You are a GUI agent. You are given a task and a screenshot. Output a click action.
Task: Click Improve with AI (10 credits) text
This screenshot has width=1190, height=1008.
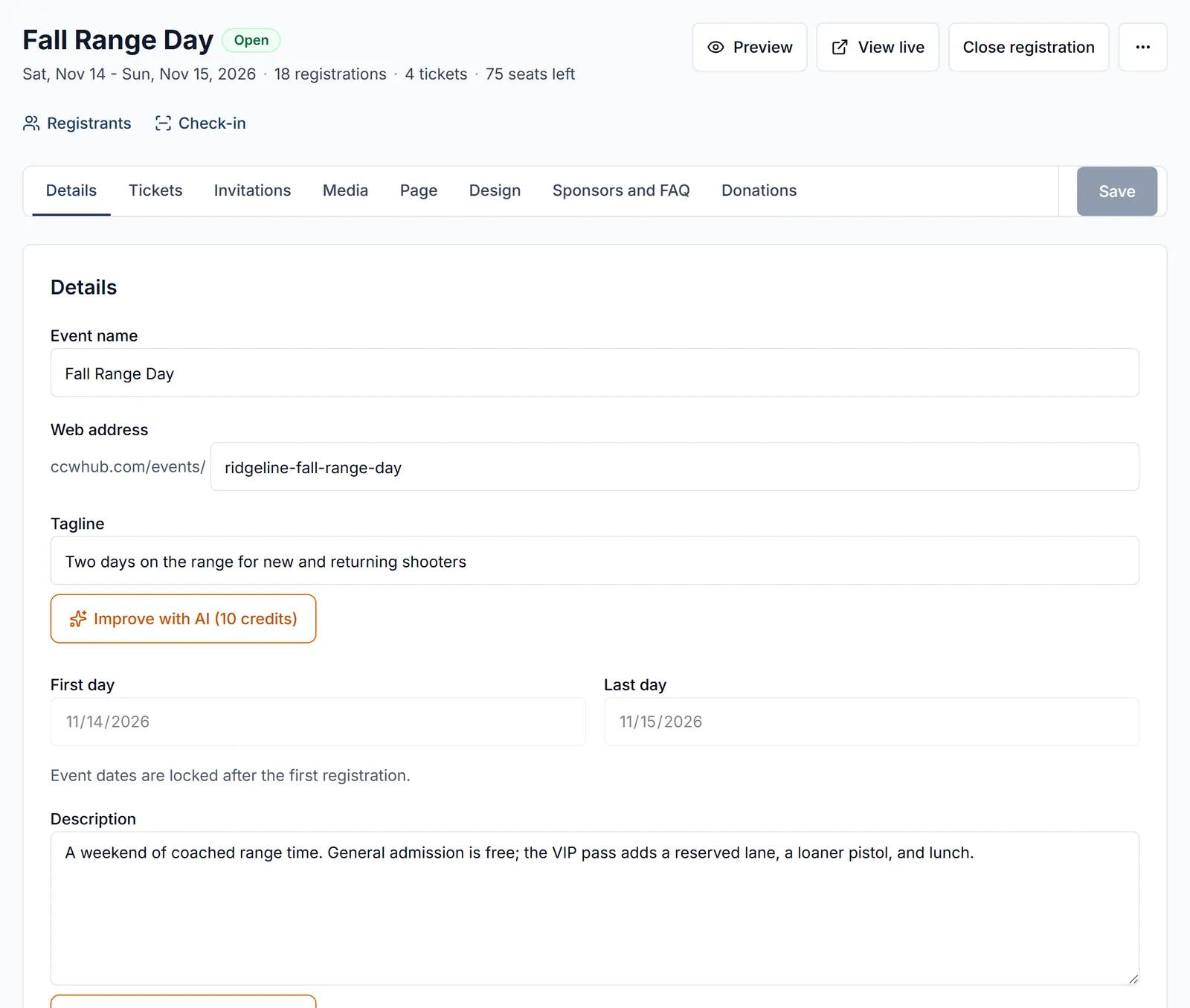click(196, 619)
